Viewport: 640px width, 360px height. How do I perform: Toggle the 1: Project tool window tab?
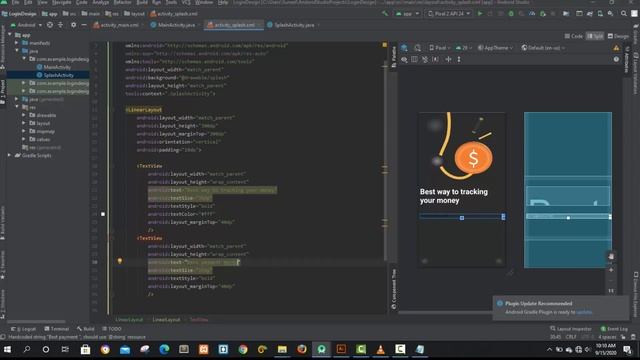[3, 92]
